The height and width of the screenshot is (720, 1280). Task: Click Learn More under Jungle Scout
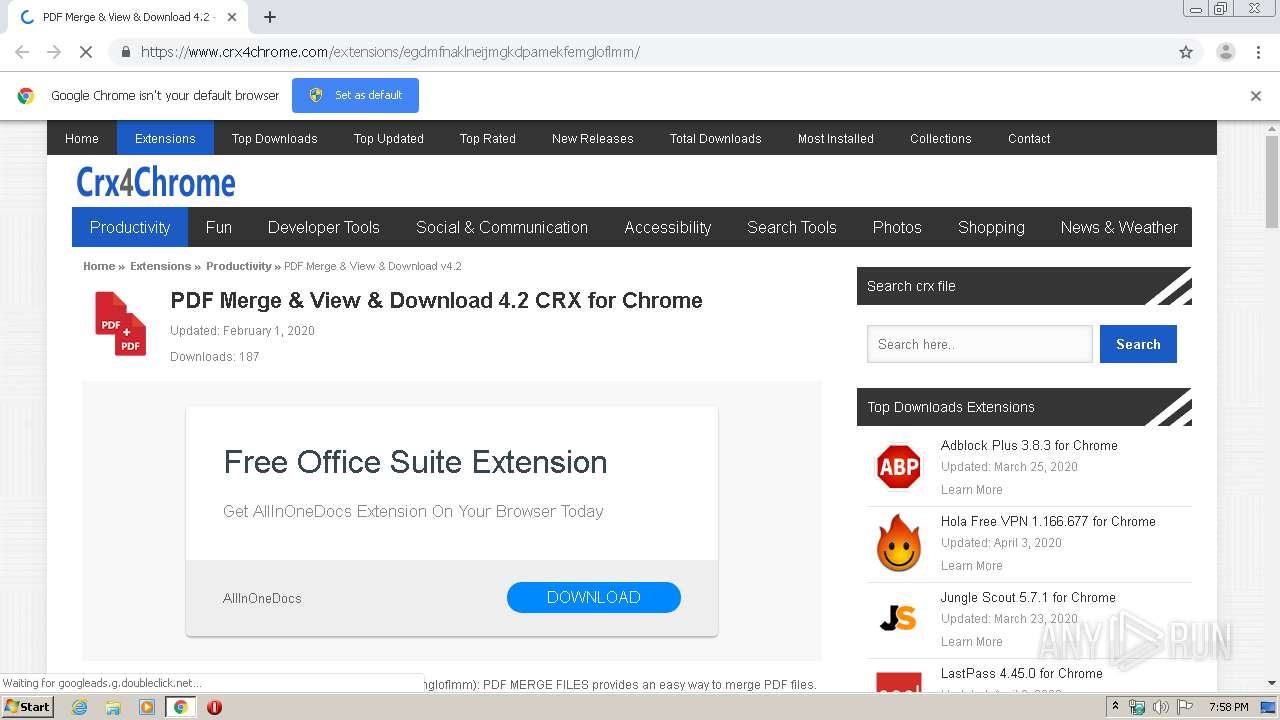click(971, 642)
